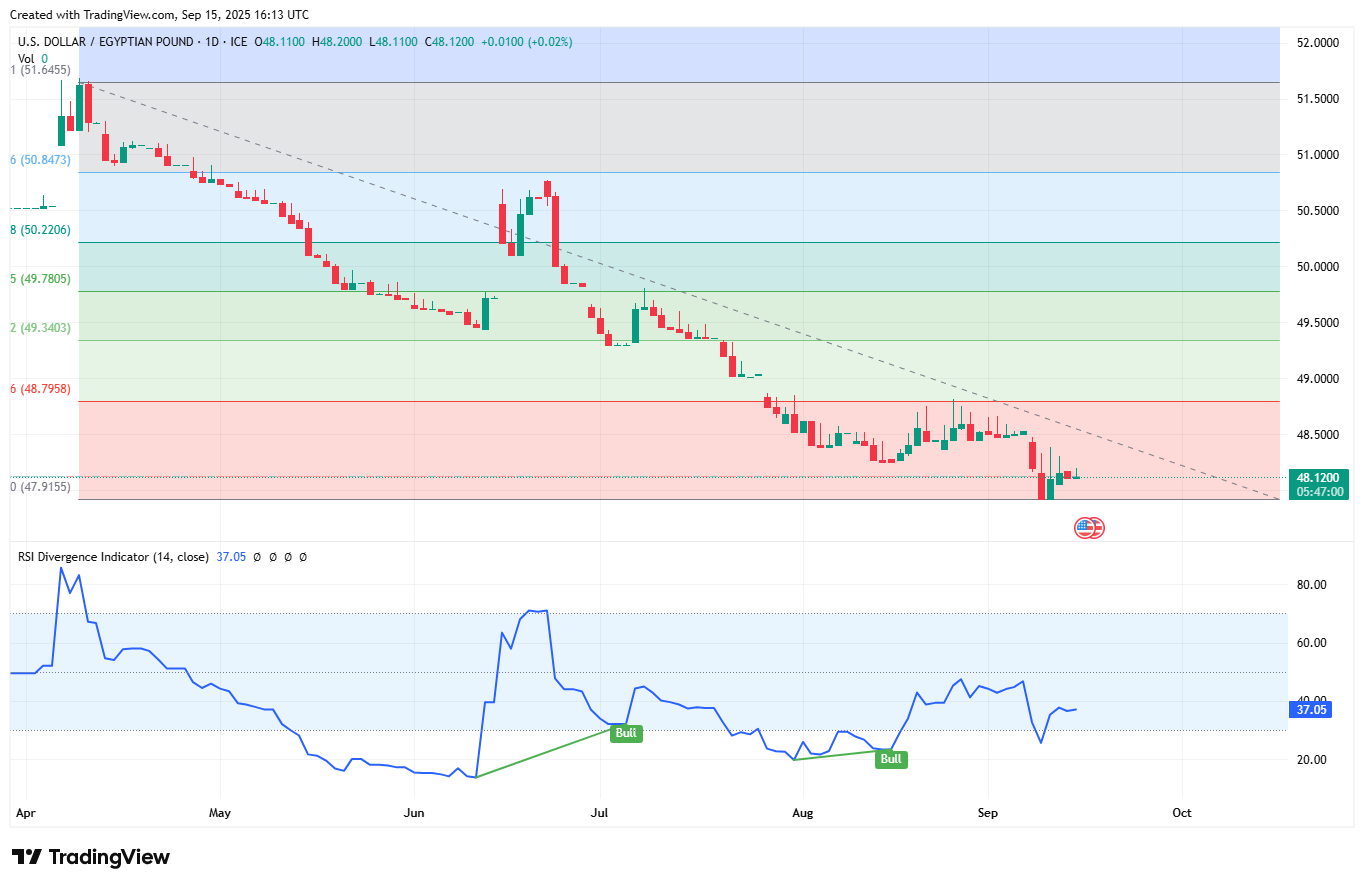Click the Fibonacci level label 1 (51.6455)
The height and width of the screenshot is (887, 1364).
(40, 70)
